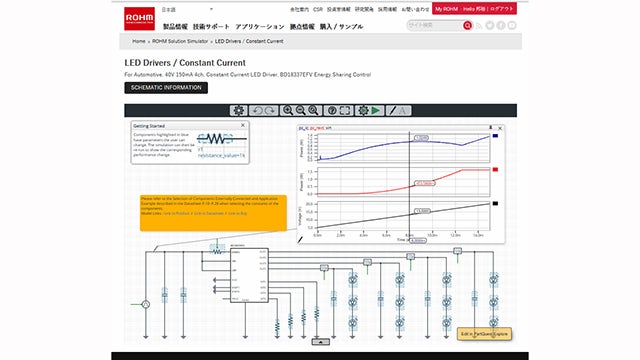The width and height of the screenshot is (640, 360).
Task: Open ROHM Solution Simulator breadcrumb link
Action: [x=180, y=41]
